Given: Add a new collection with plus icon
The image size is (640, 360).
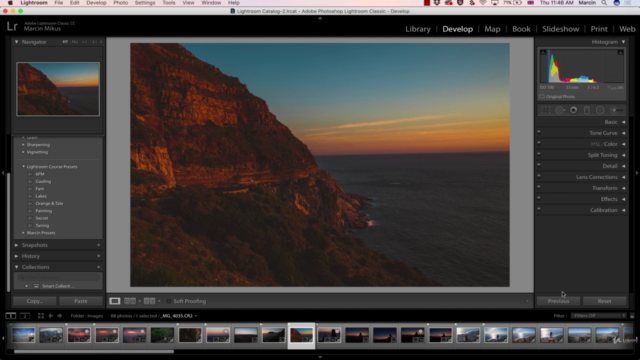Looking at the screenshot, I should point(98,267).
